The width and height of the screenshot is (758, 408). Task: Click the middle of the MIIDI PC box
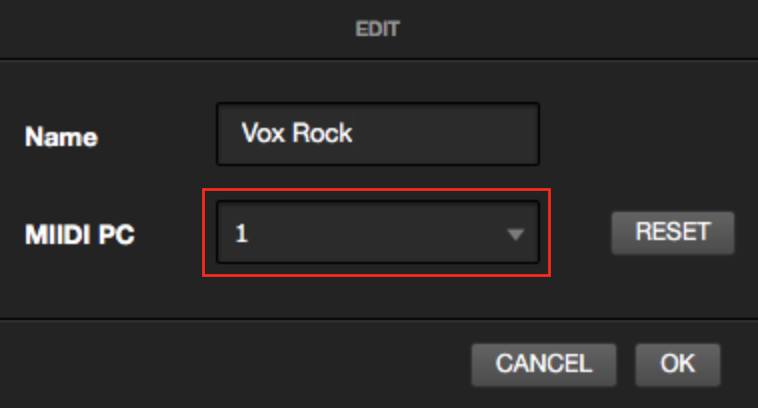tap(378, 233)
